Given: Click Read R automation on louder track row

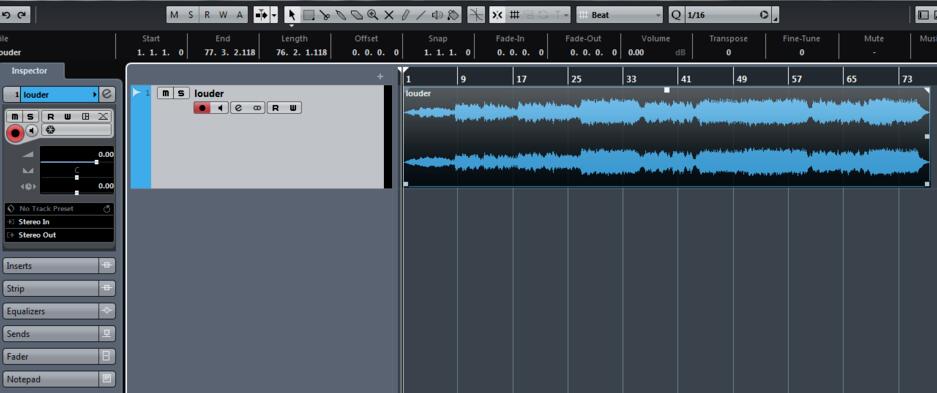Looking at the screenshot, I should (x=276, y=108).
